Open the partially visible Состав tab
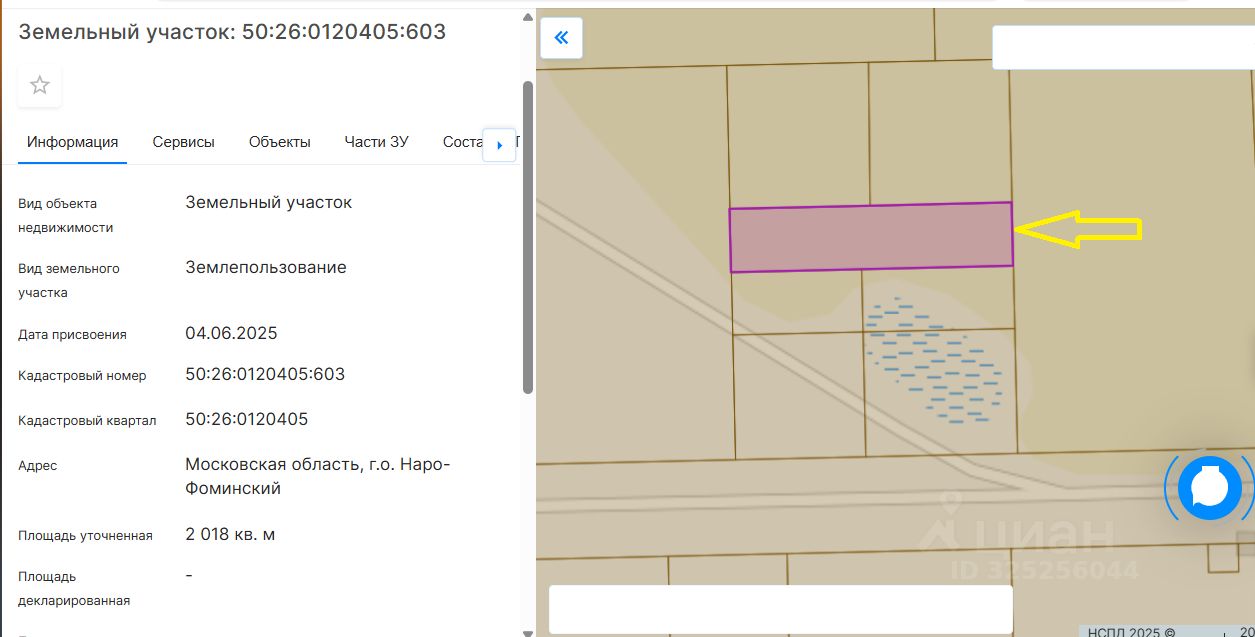1255x637 pixels. pos(462,142)
